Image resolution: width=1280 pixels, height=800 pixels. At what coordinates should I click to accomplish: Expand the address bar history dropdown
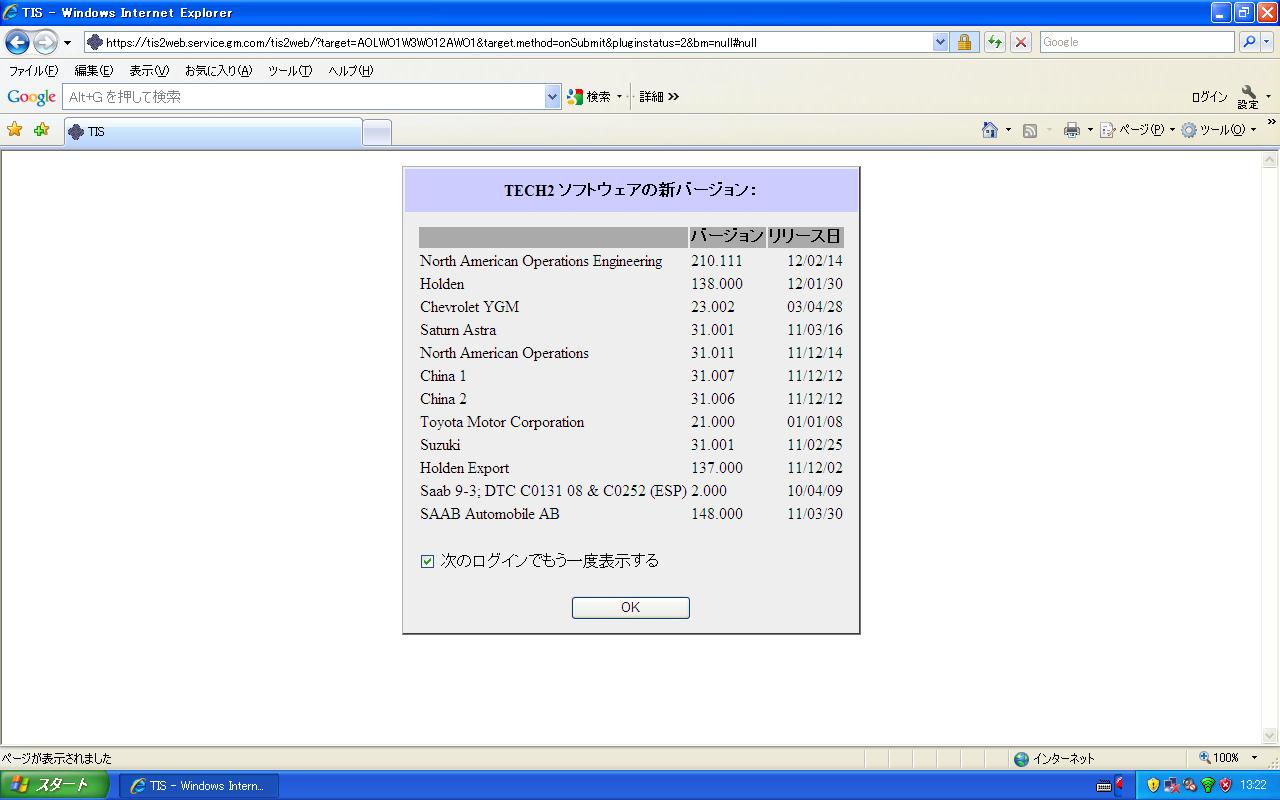(940, 42)
